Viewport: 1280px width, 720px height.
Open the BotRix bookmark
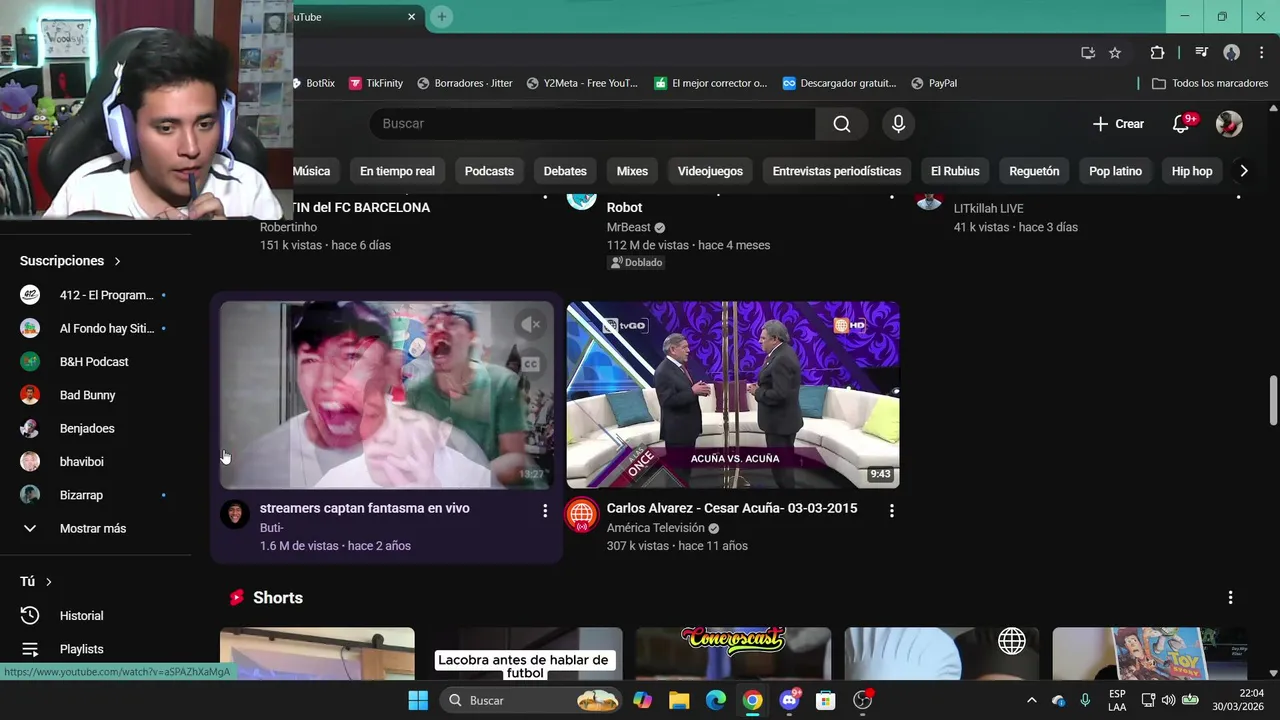pos(314,83)
